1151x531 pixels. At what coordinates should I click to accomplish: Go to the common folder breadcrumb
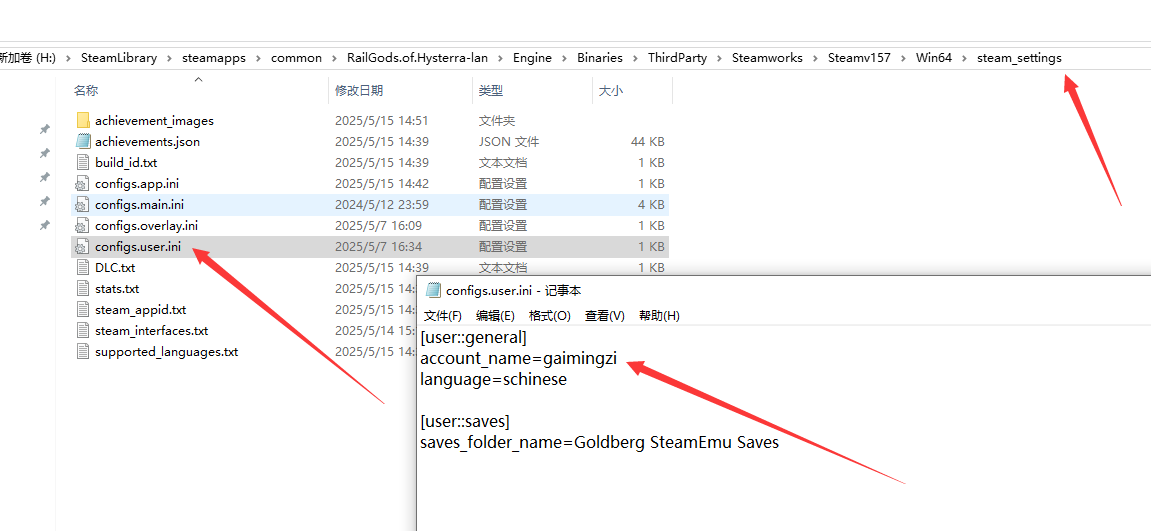tap(297, 58)
